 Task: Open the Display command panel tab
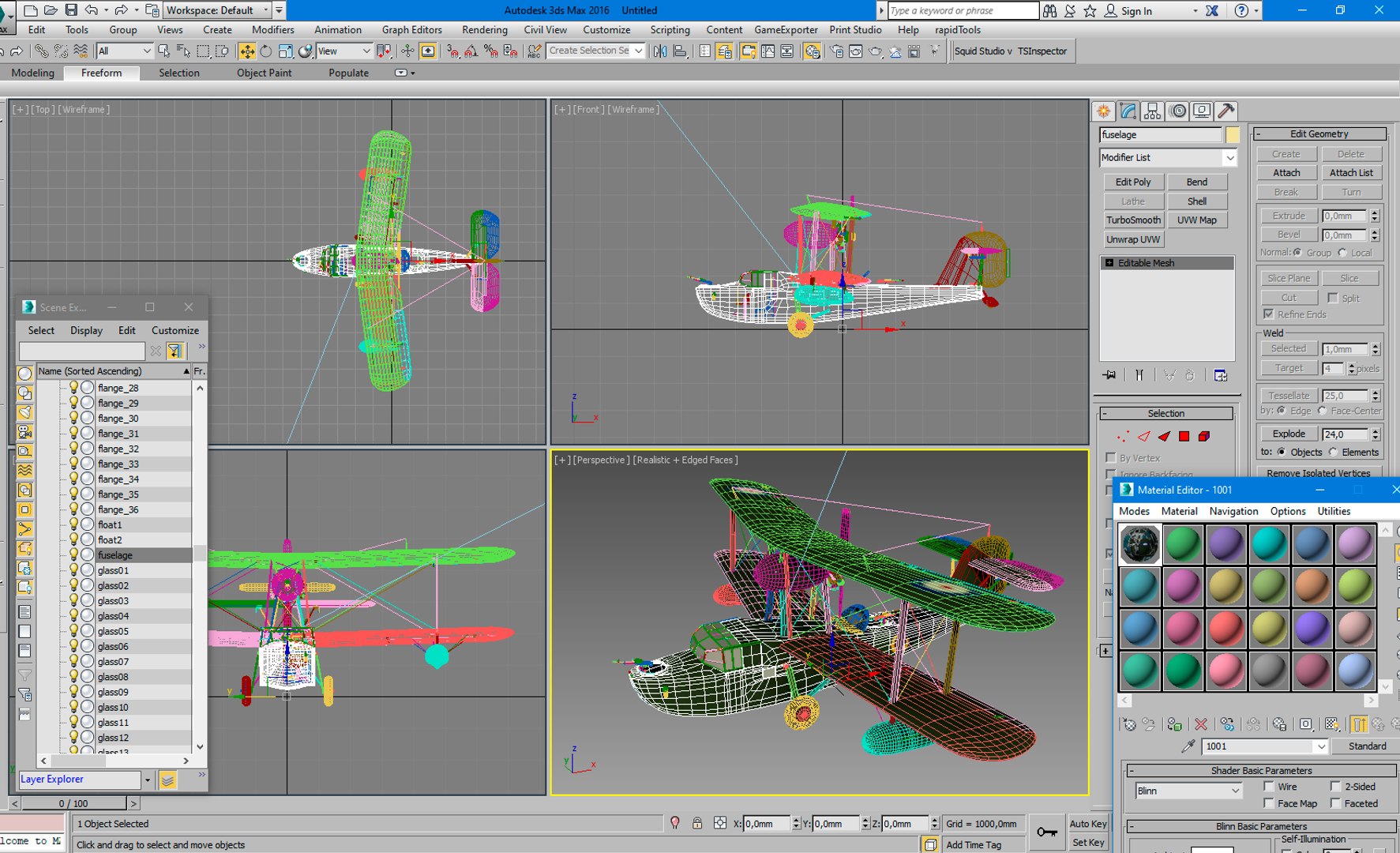tap(1202, 111)
